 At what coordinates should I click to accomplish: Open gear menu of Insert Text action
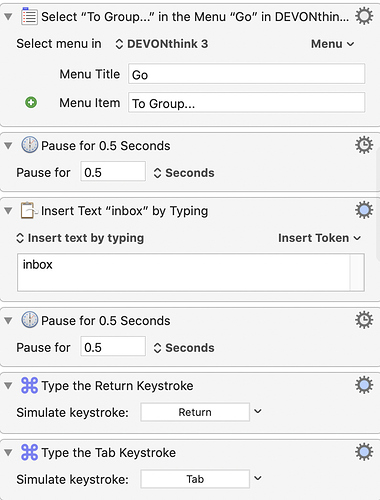pyautogui.click(x=364, y=210)
